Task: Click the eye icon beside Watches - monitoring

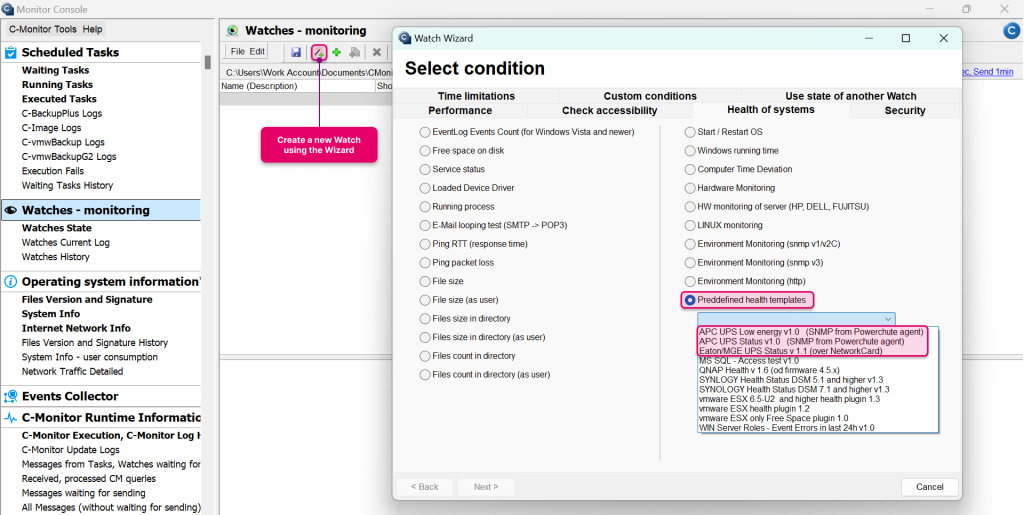Action: (11, 210)
